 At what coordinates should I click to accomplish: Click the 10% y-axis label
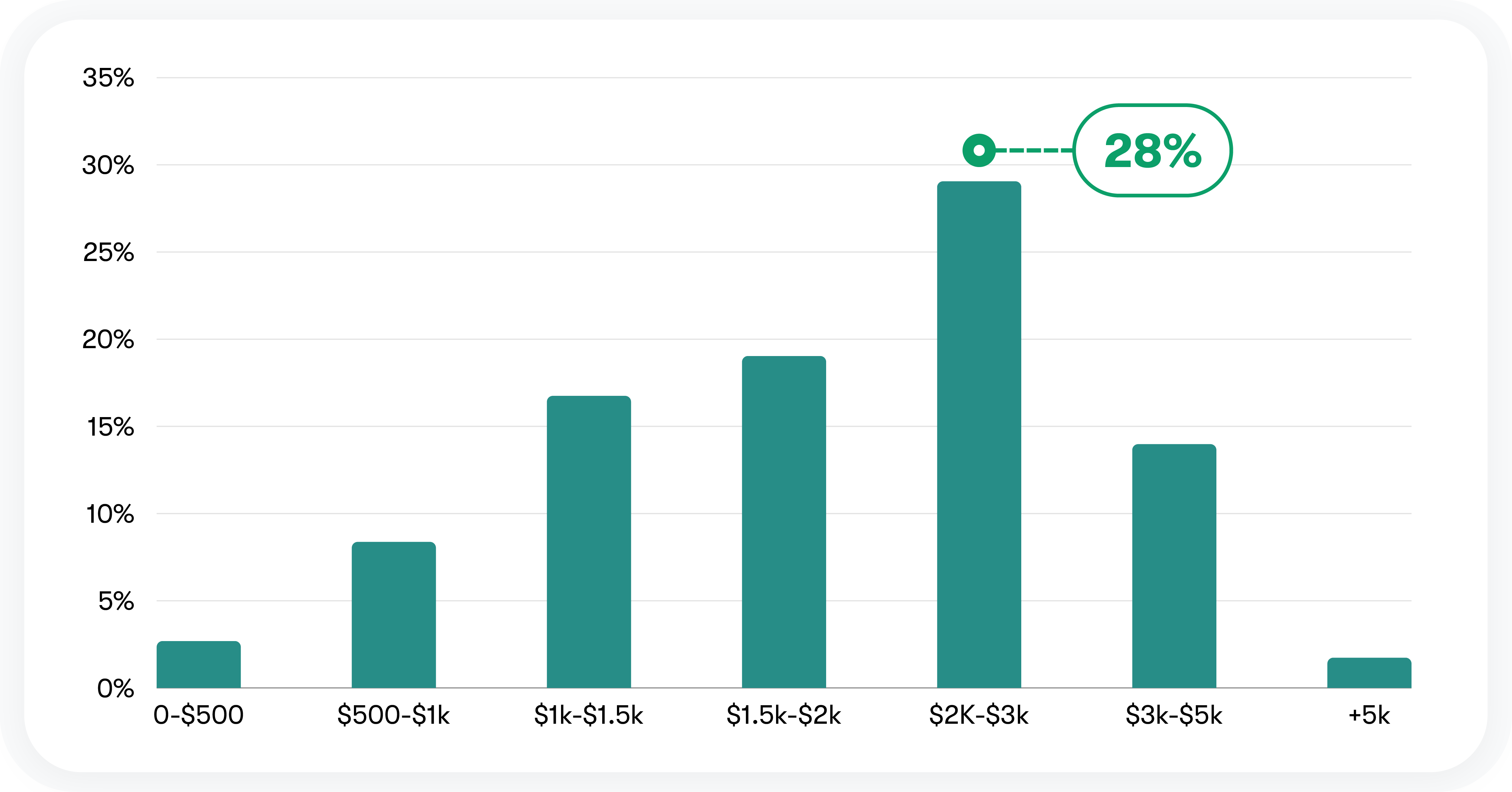[110, 514]
